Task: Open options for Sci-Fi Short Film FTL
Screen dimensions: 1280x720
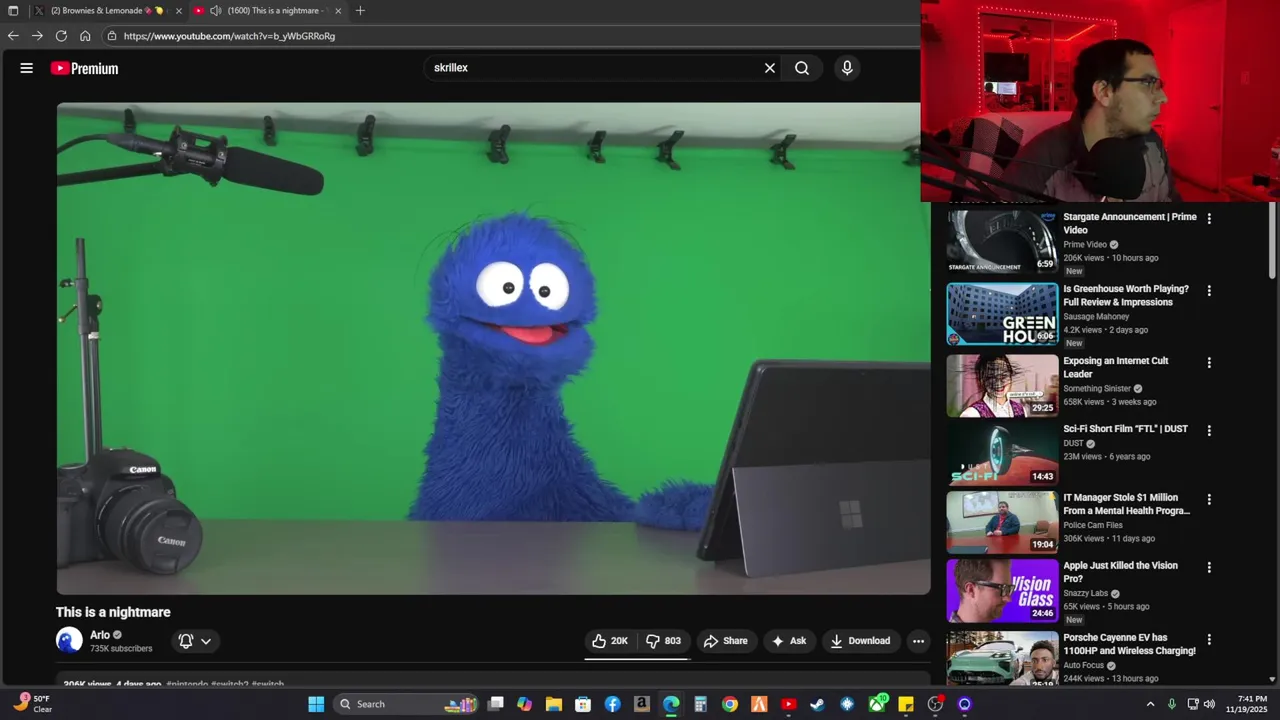Action: coord(1209,430)
